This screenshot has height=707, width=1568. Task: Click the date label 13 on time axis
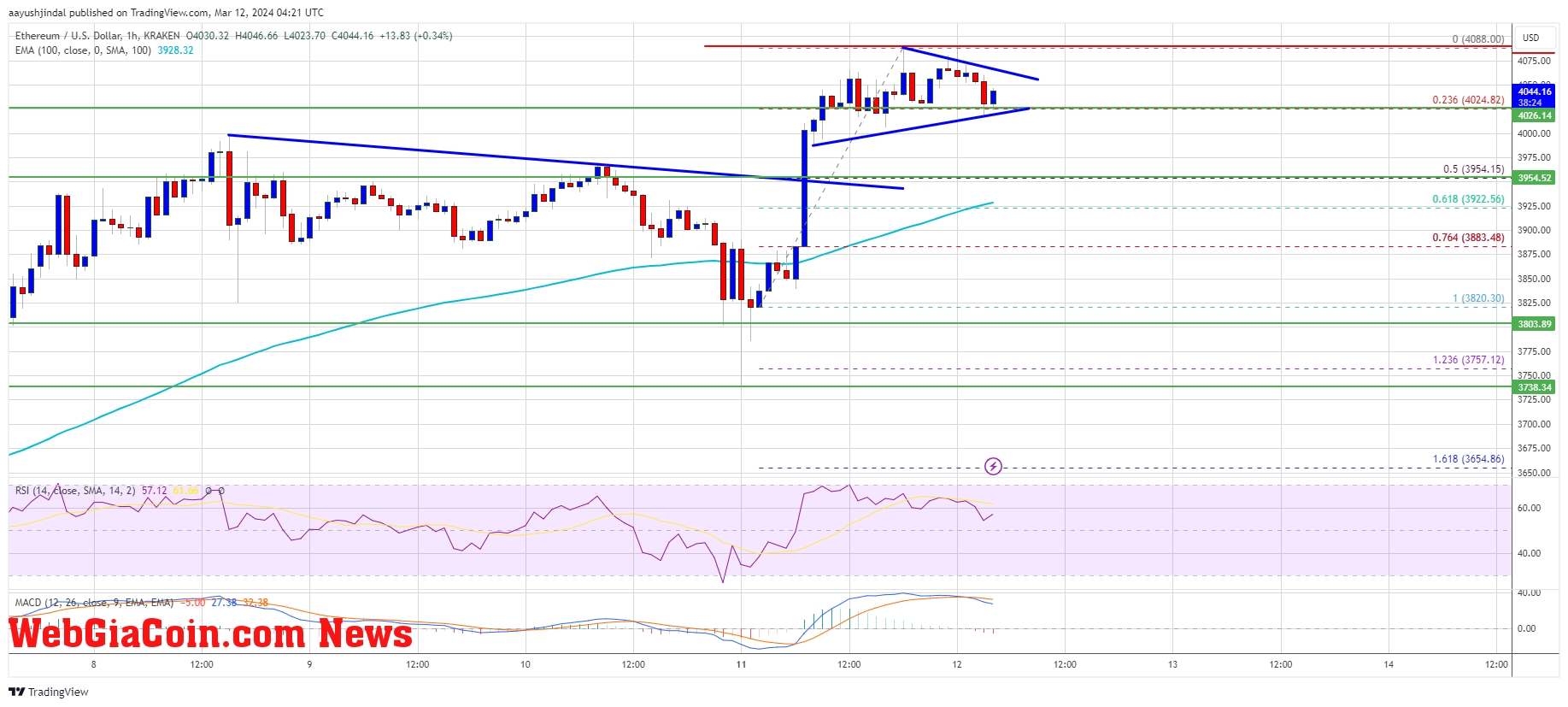click(1172, 664)
